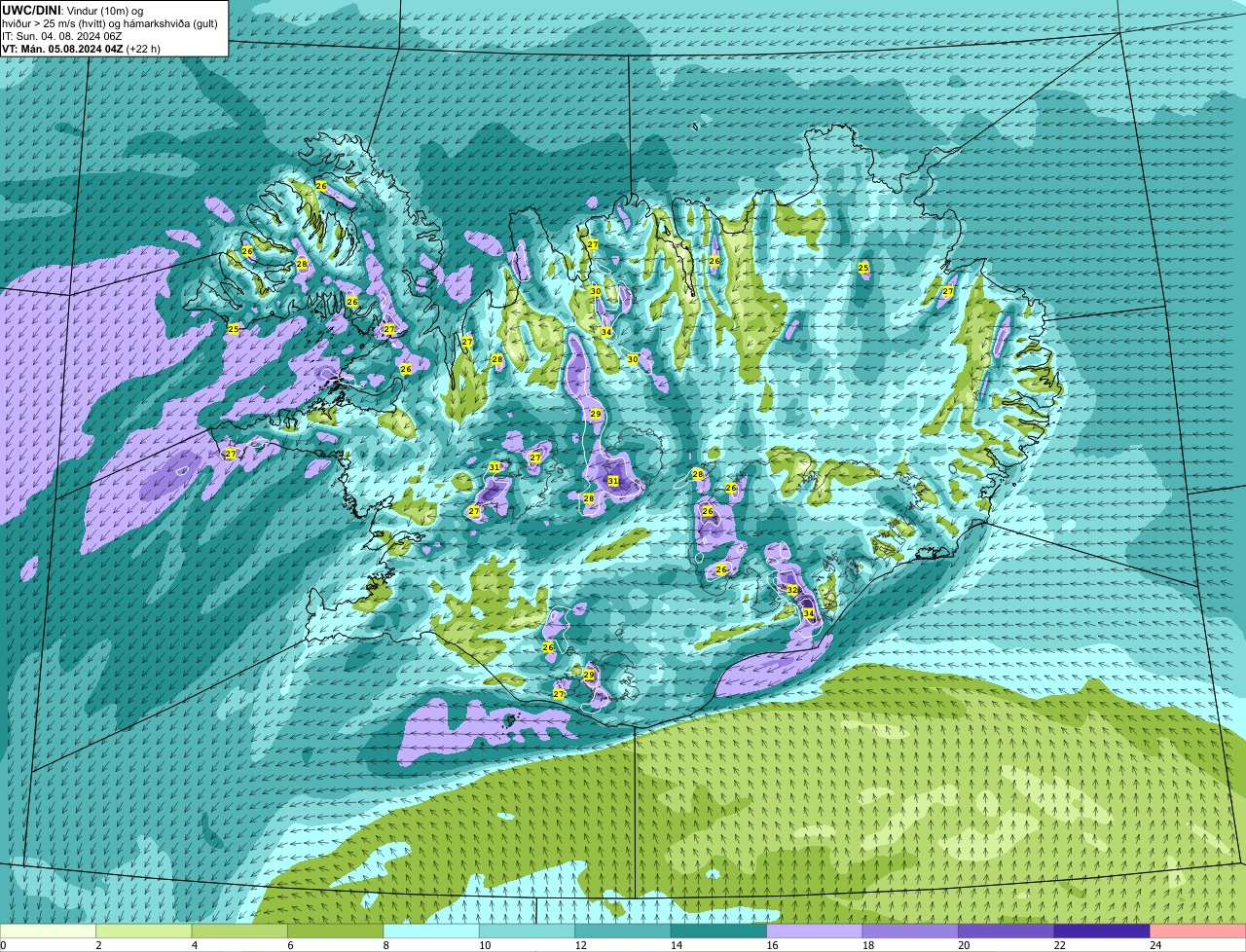The height and width of the screenshot is (952, 1246).
Task: Click the 22–24 m/s dark indigo legend swatch
Action: point(1103,931)
